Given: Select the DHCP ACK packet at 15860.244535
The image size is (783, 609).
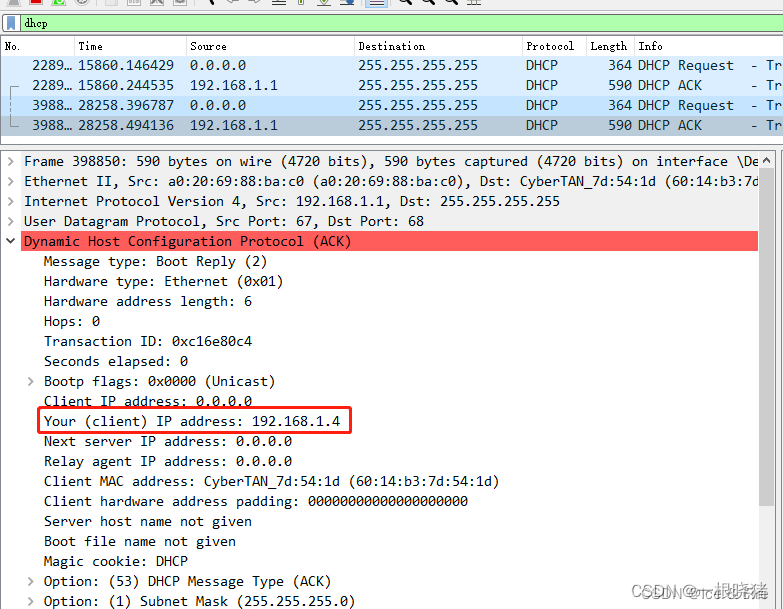Looking at the screenshot, I should click(392, 85).
